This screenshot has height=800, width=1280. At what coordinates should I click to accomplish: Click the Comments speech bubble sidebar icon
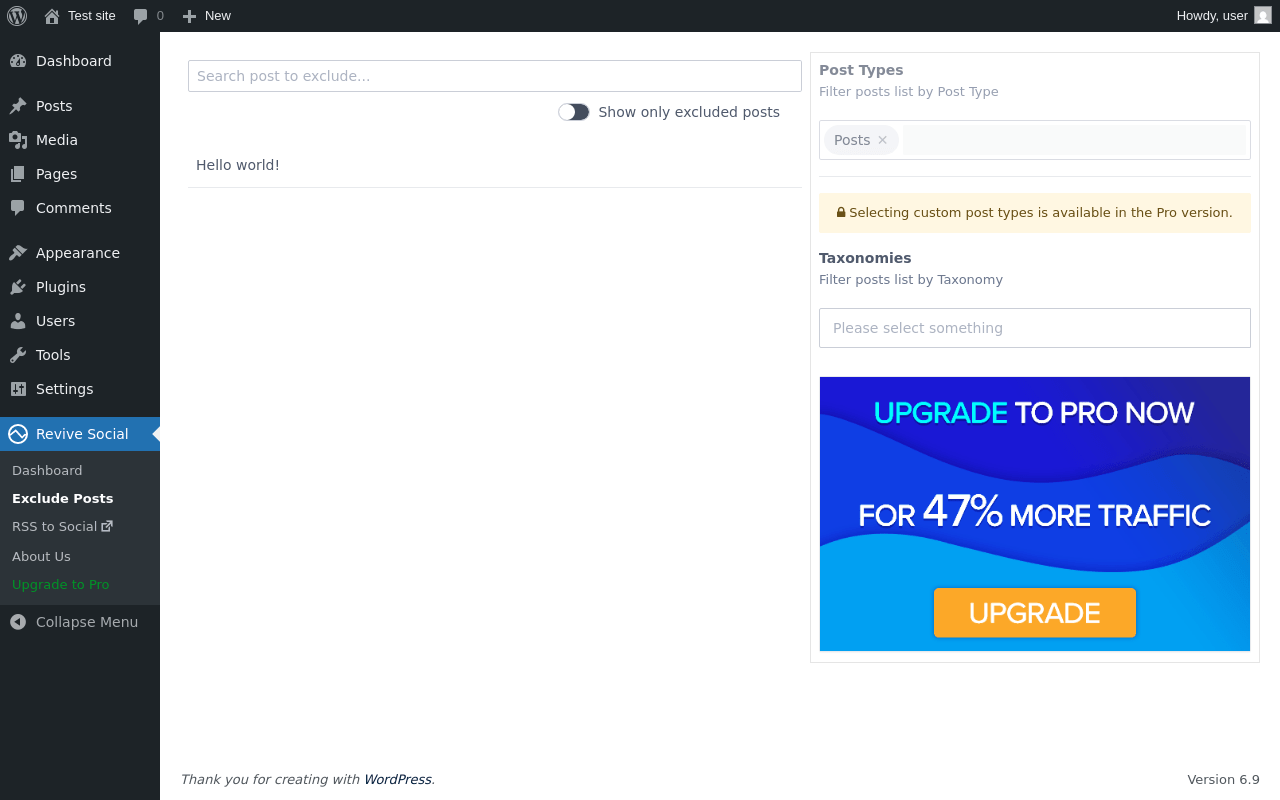click(18, 208)
